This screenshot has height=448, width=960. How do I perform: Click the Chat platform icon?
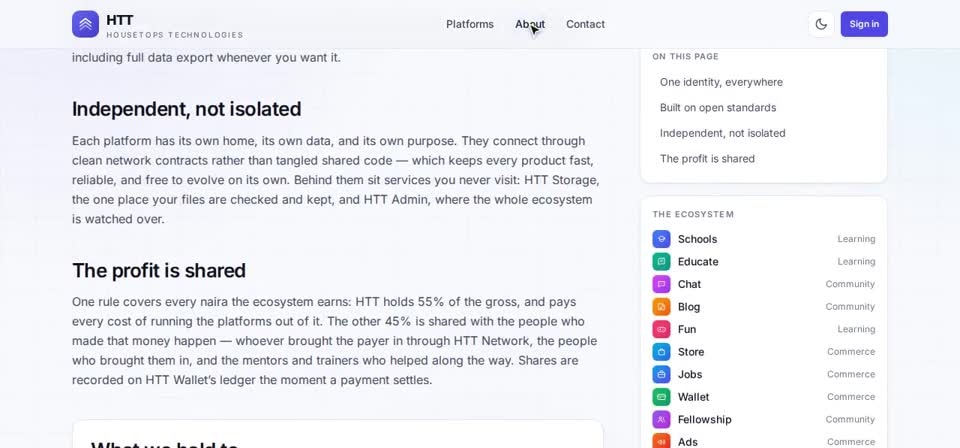[661, 285]
